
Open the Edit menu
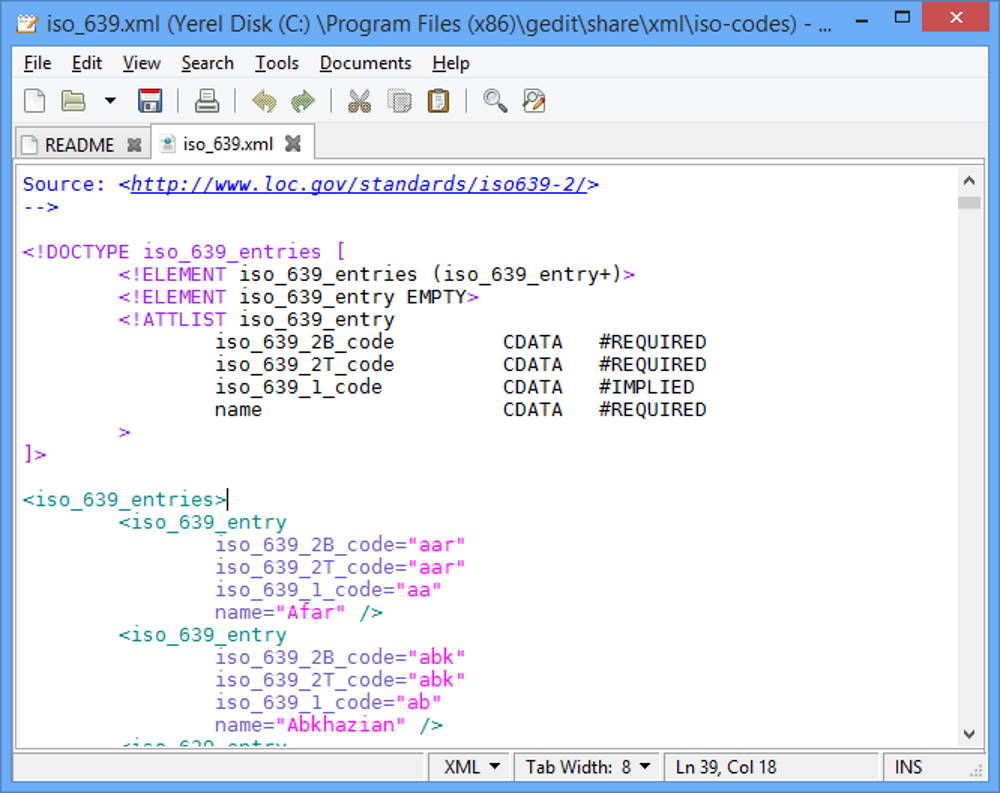(87, 63)
